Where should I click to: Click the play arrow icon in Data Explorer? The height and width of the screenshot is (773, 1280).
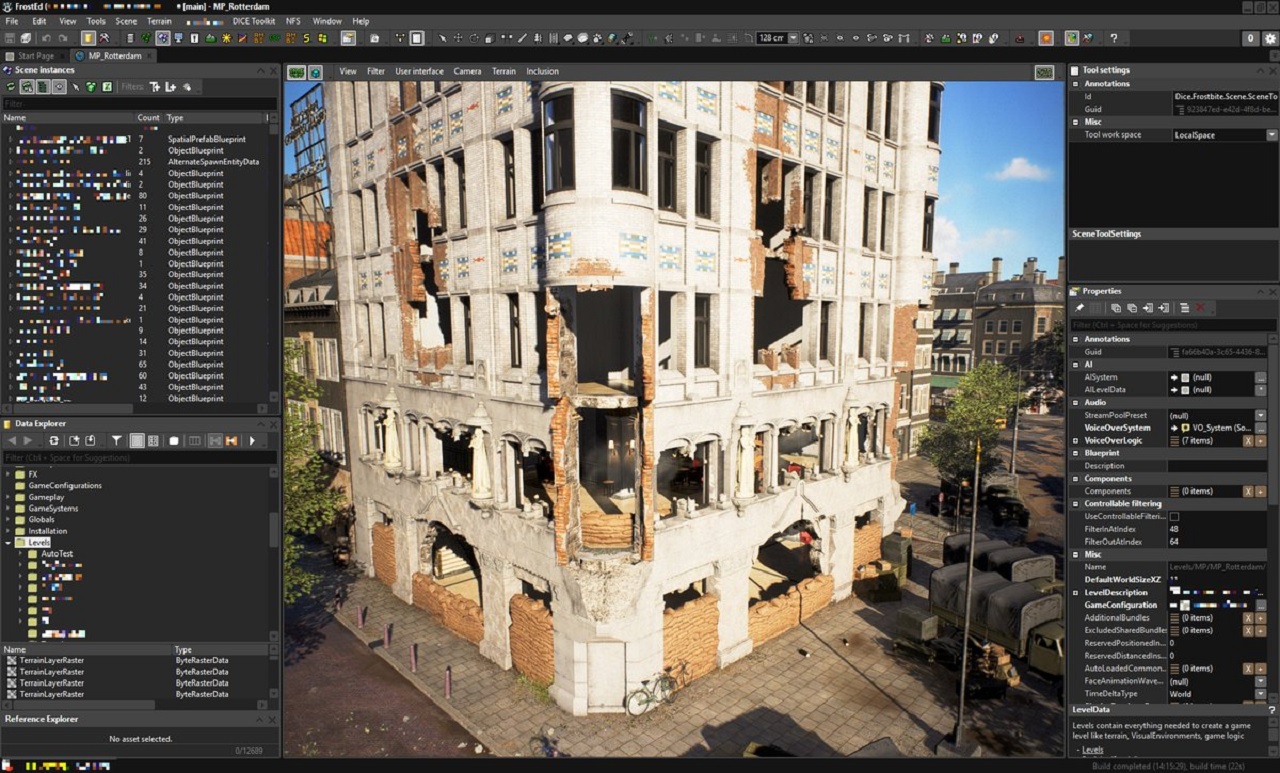pos(252,440)
